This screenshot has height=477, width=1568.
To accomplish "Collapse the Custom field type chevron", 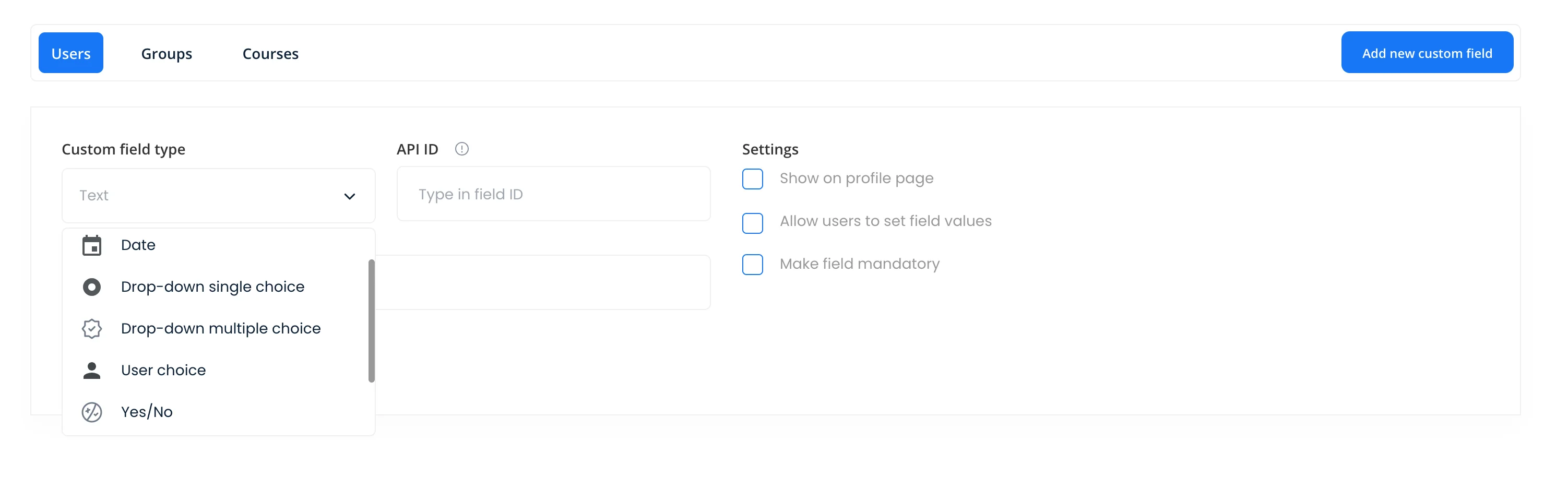I will tap(349, 196).
